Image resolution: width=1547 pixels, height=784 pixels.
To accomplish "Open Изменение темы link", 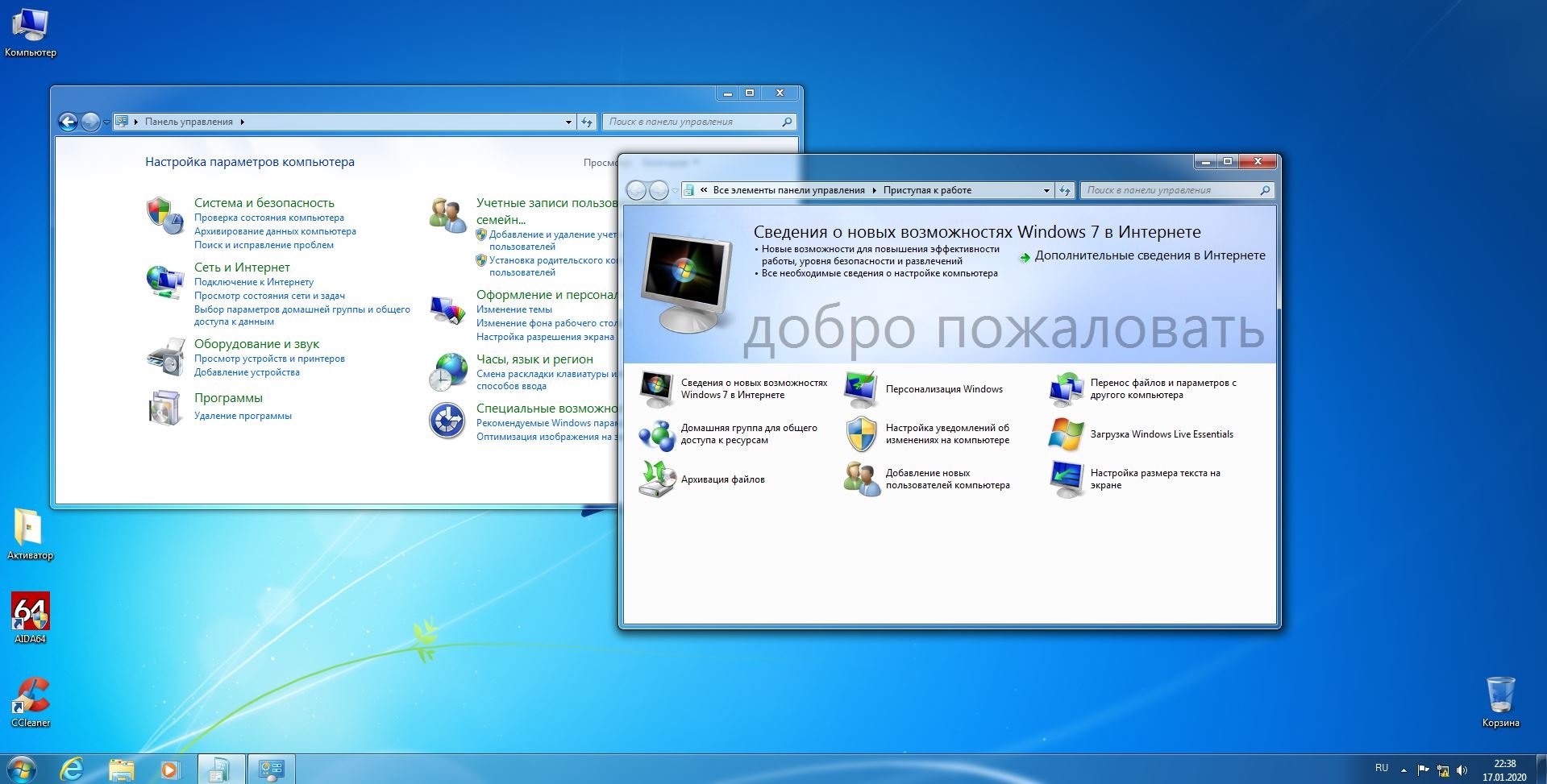I will 514,309.
